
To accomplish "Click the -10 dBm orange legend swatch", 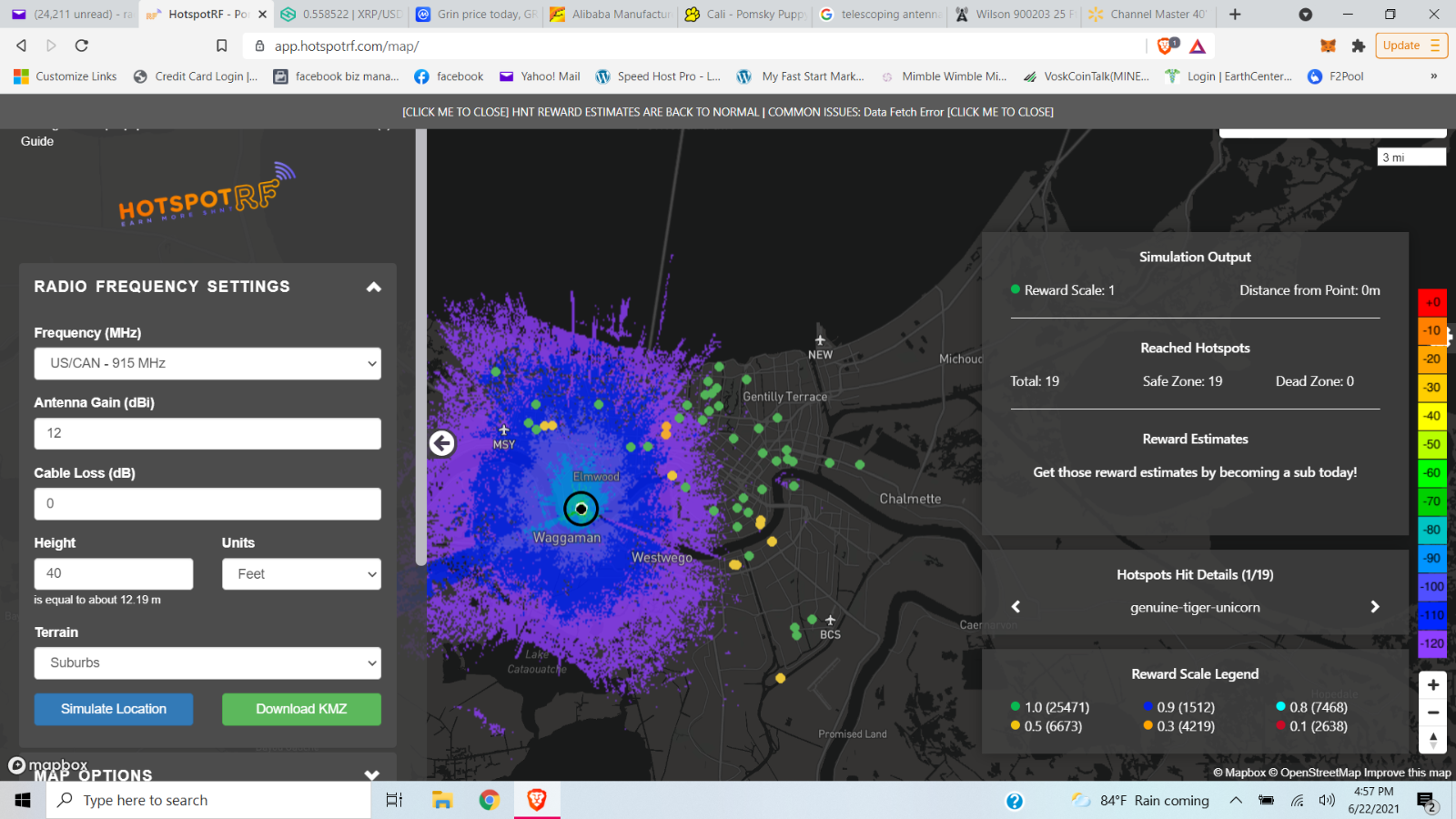I will 1432,330.
